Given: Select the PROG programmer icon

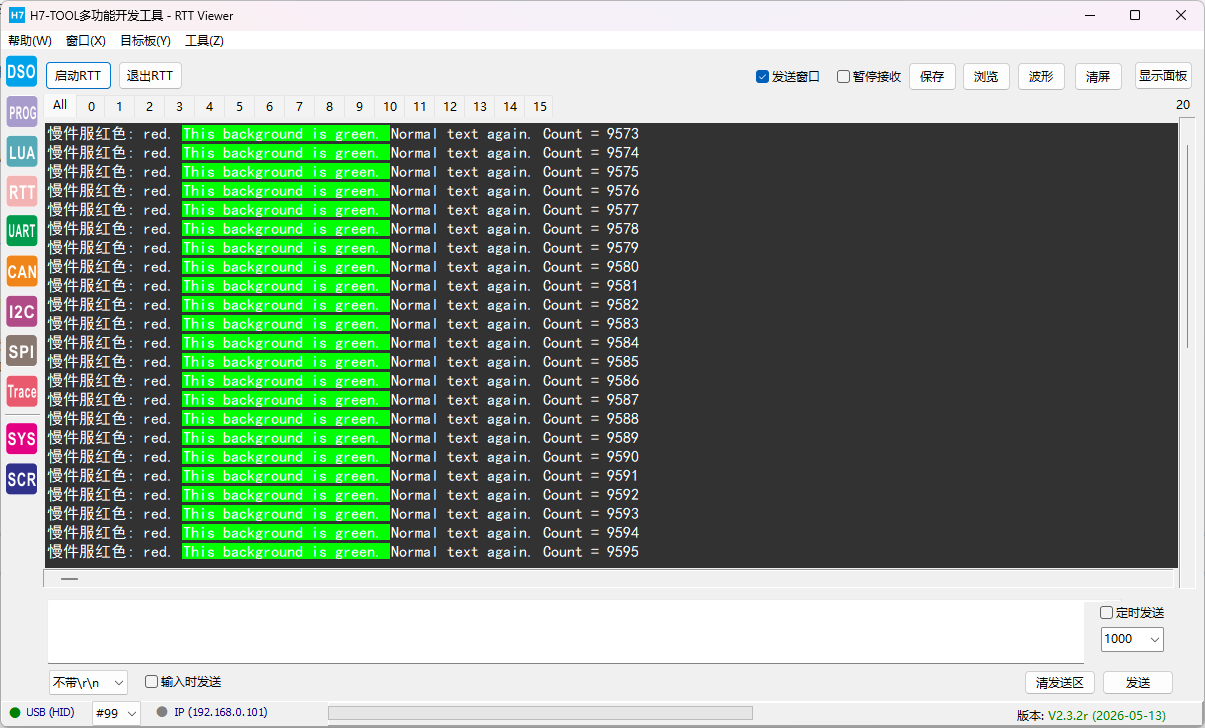Looking at the screenshot, I should coord(21,112).
